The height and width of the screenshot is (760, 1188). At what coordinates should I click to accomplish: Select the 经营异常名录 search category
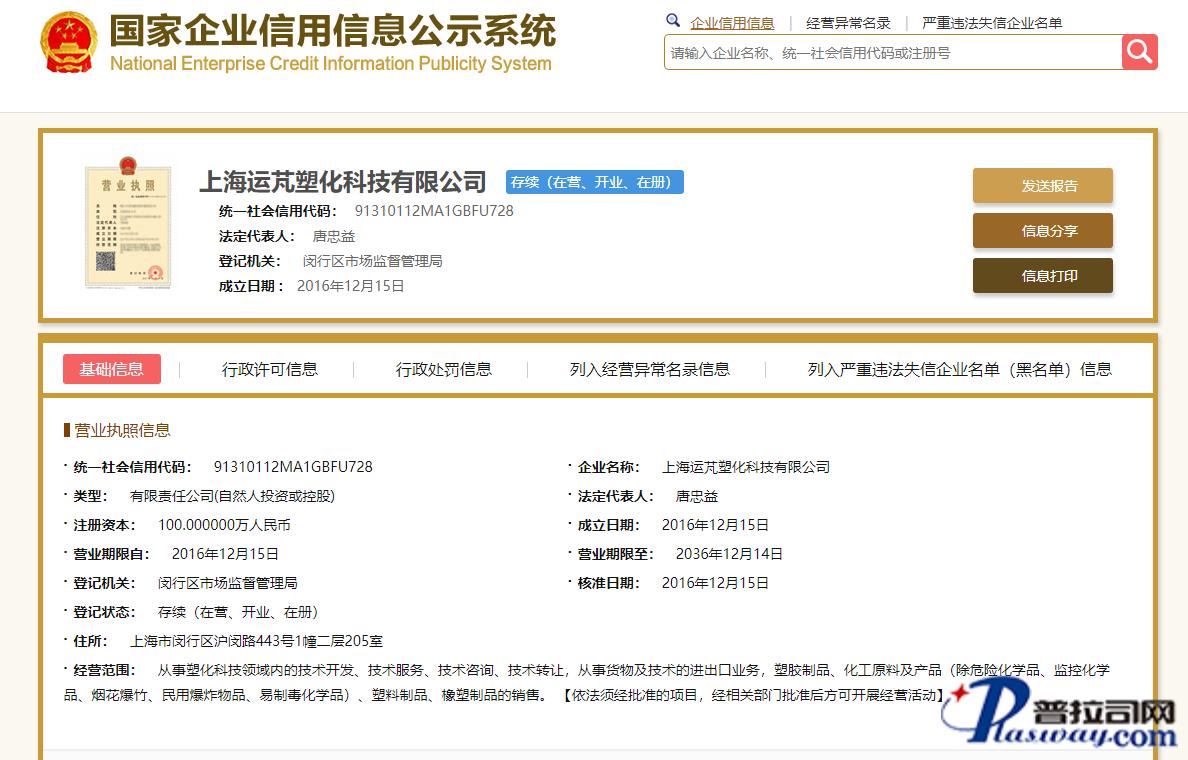pos(848,23)
